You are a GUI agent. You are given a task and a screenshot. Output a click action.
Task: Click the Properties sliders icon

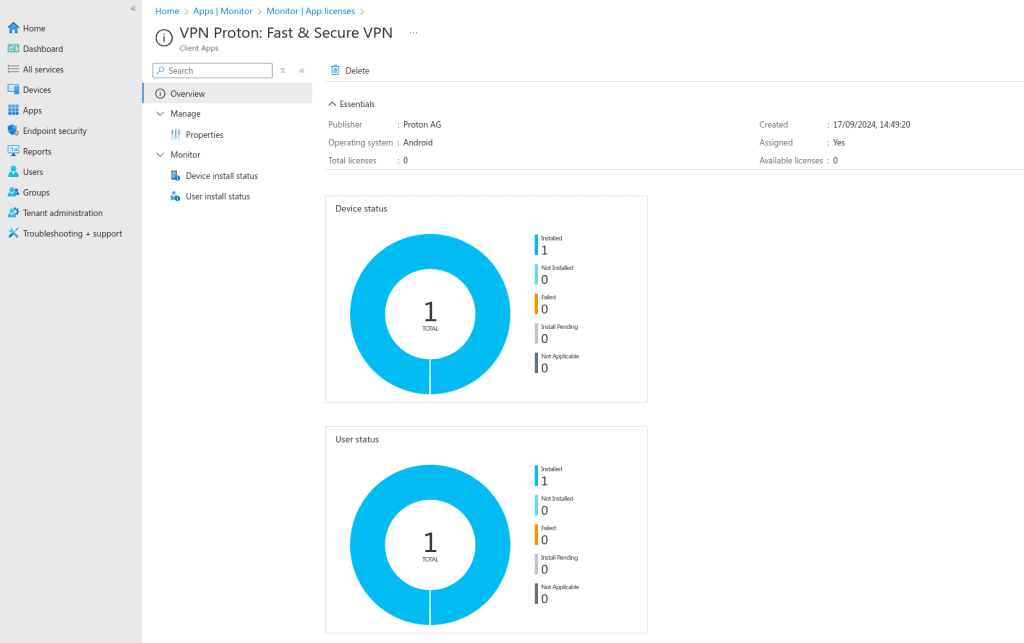pyautogui.click(x=176, y=134)
